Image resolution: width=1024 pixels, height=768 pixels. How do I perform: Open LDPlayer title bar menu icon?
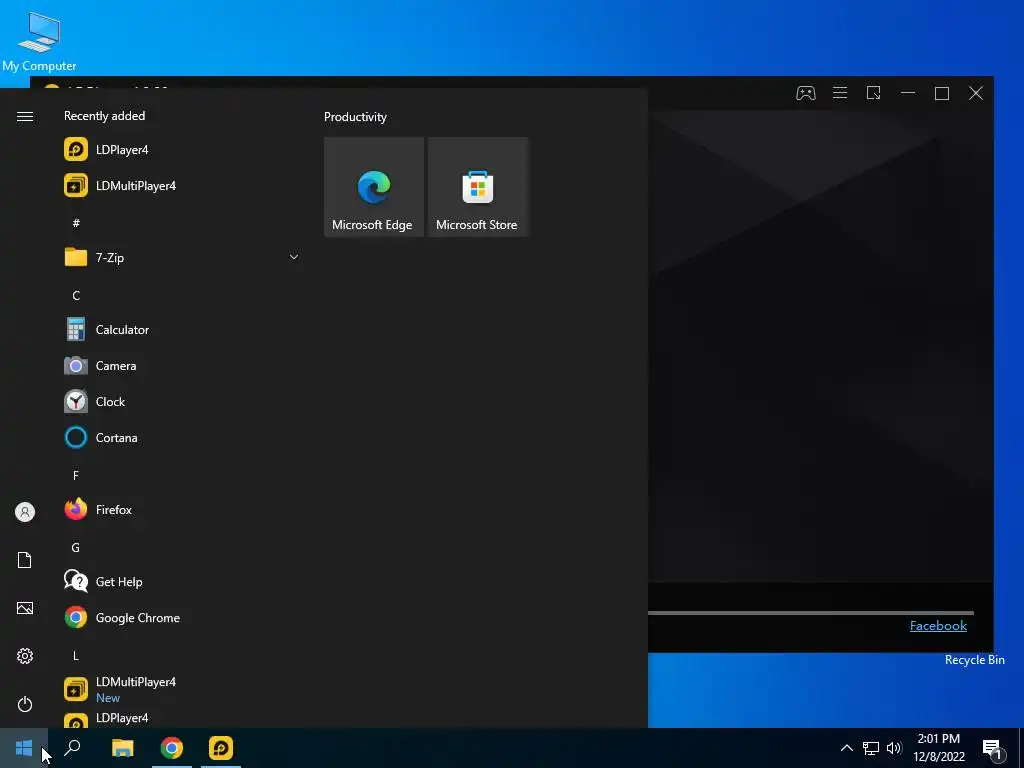tap(840, 93)
